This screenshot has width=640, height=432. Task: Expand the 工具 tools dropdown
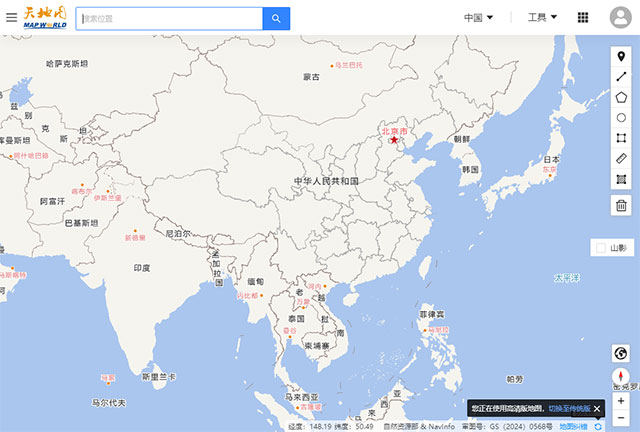coord(542,18)
